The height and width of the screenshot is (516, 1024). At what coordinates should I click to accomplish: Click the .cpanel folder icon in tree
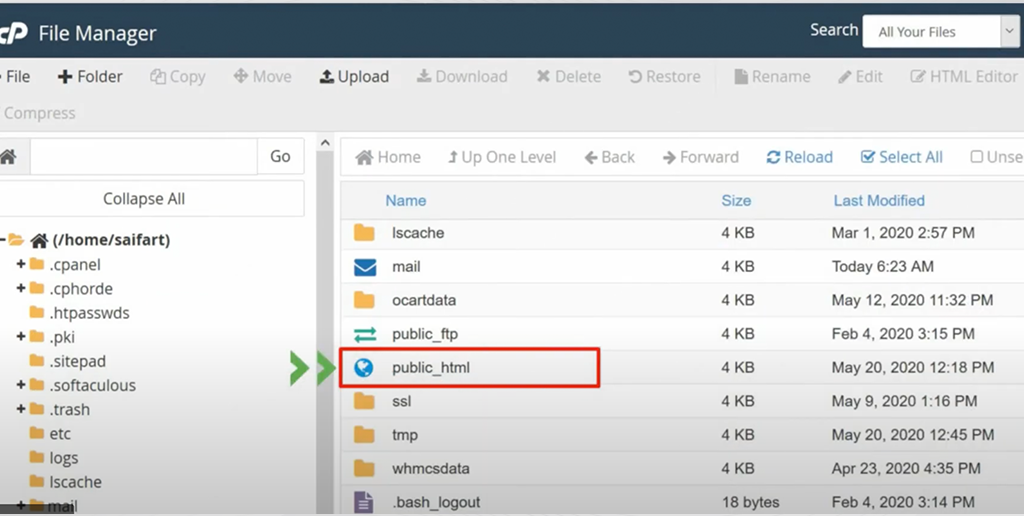point(37,264)
